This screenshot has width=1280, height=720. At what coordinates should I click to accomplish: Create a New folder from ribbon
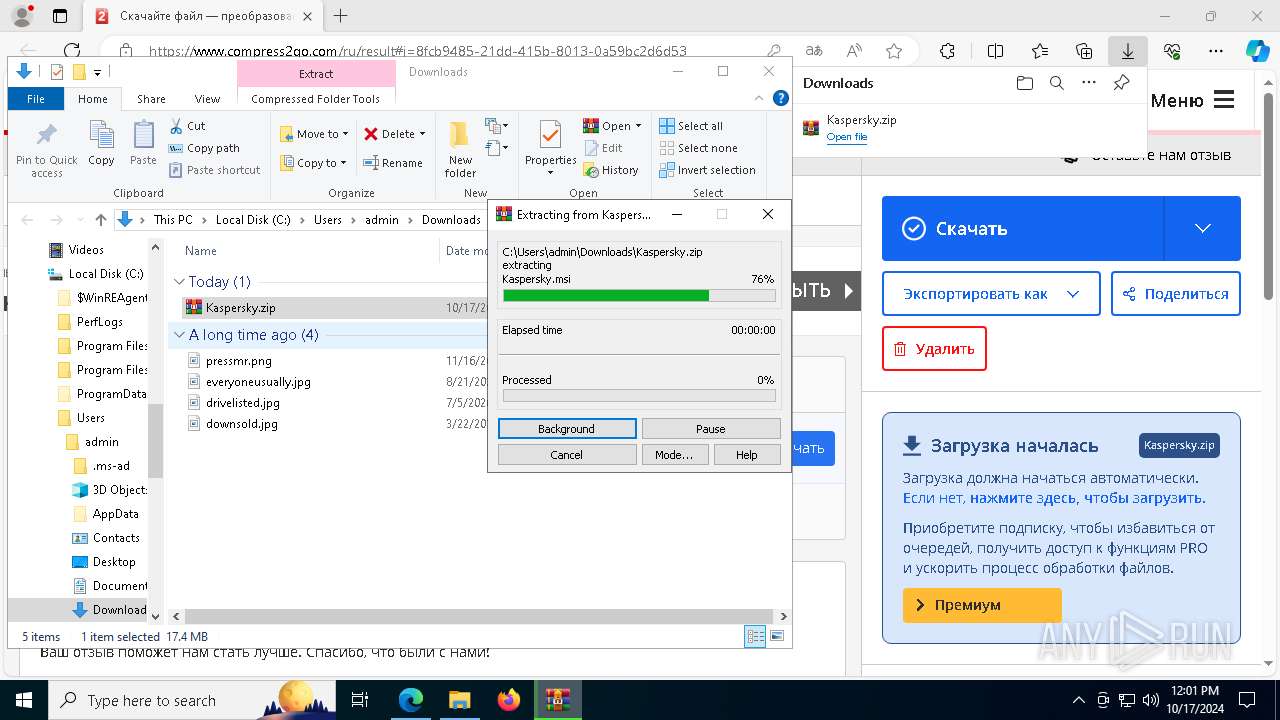click(x=460, y=150)
